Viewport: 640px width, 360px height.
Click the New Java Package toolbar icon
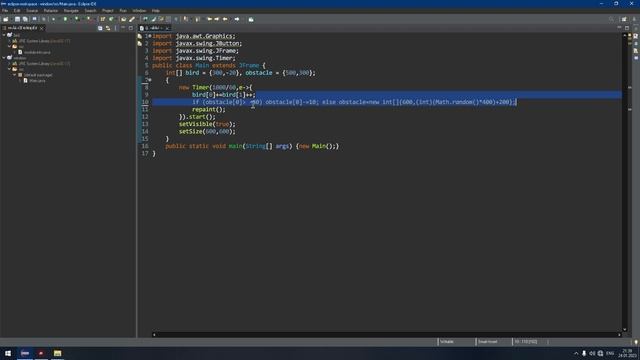coord(103,19)
